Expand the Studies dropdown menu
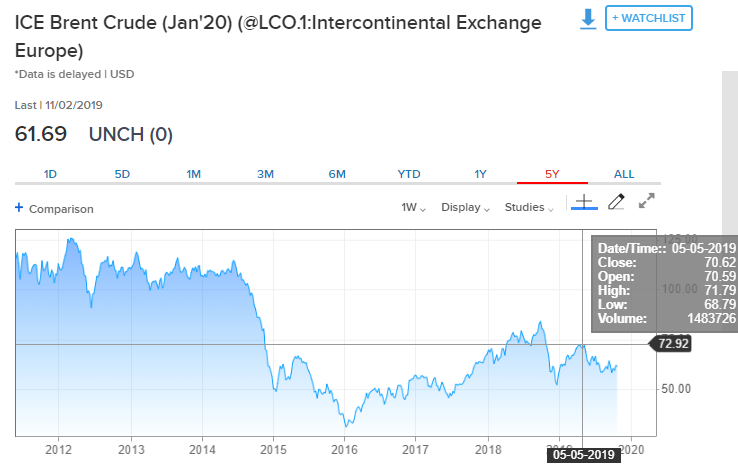 pyautogui.click(x=529, y=208)
